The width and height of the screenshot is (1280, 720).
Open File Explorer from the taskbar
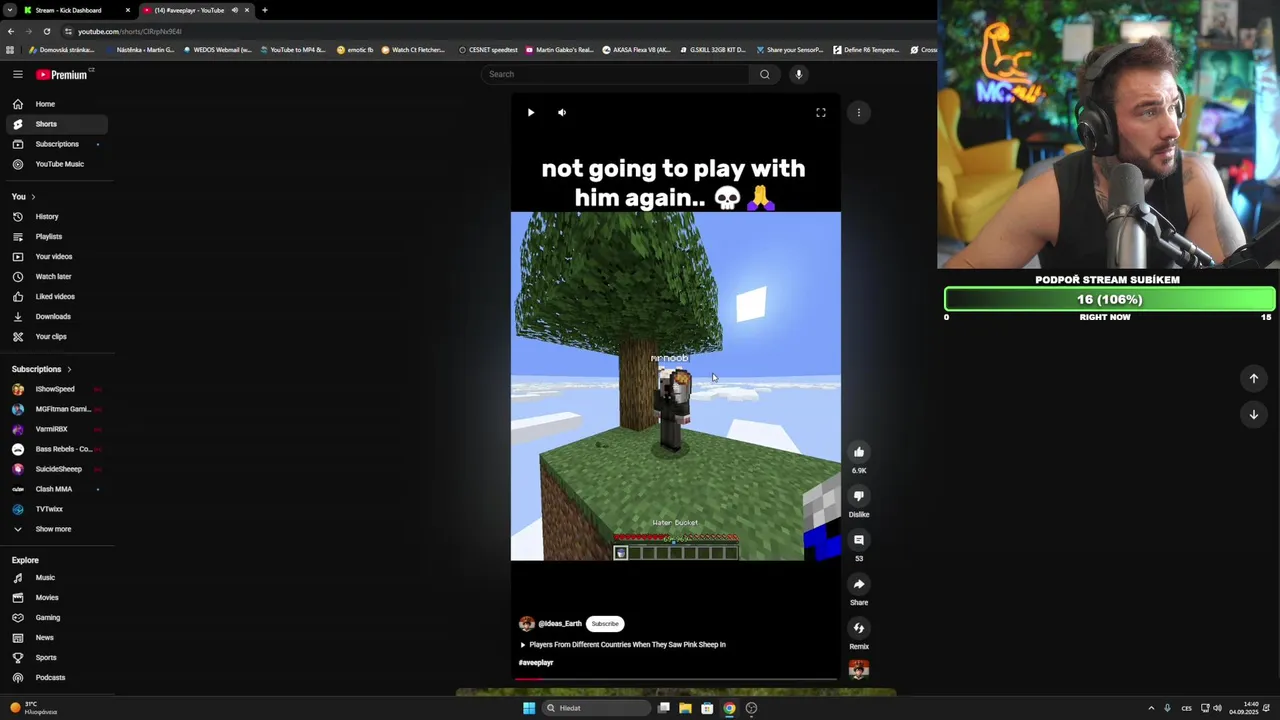(685, 708)
